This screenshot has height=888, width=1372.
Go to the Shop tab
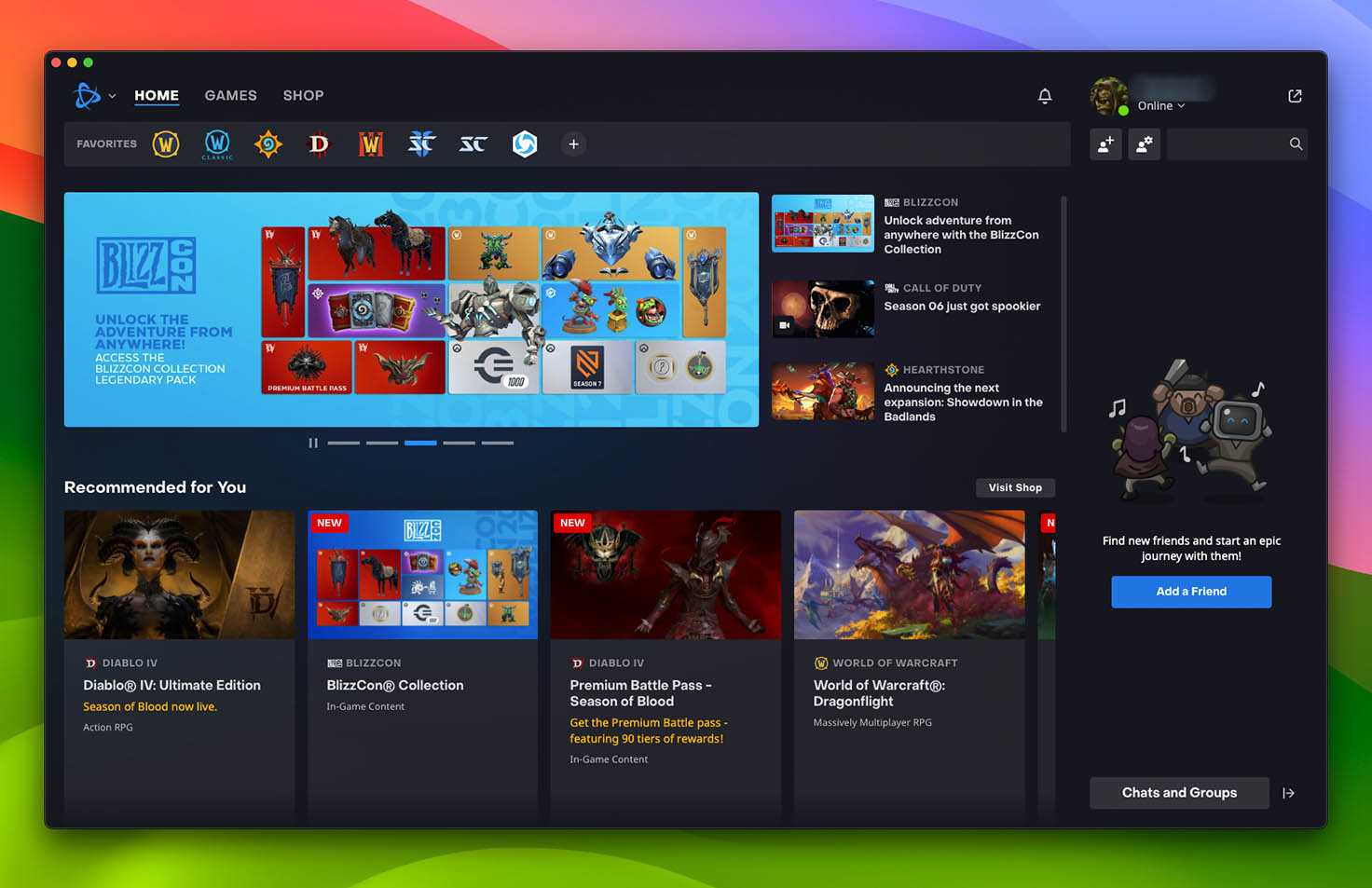[x=303, y=96]
